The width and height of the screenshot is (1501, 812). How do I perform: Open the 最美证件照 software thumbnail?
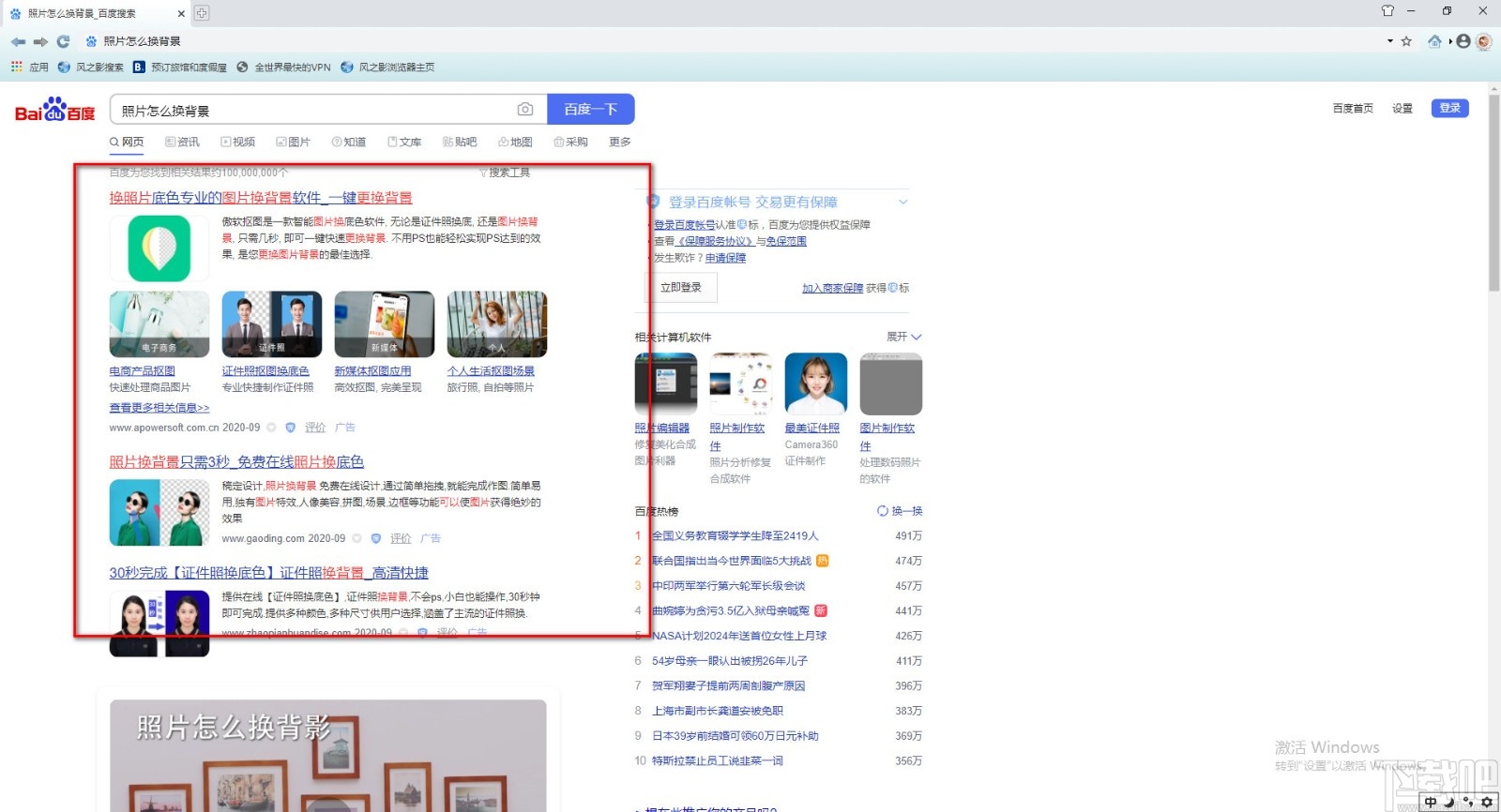click(816, 383)
